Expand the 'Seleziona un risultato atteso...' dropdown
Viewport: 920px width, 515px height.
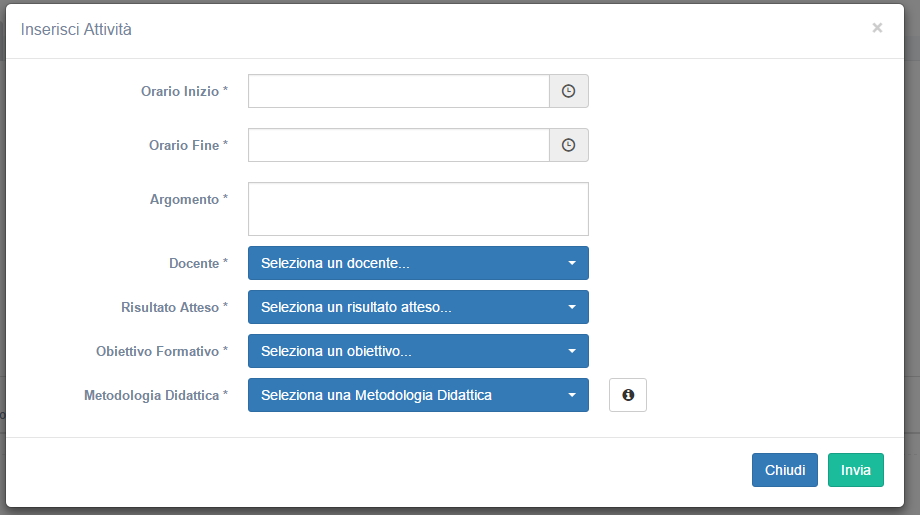[x=418, y=307]
